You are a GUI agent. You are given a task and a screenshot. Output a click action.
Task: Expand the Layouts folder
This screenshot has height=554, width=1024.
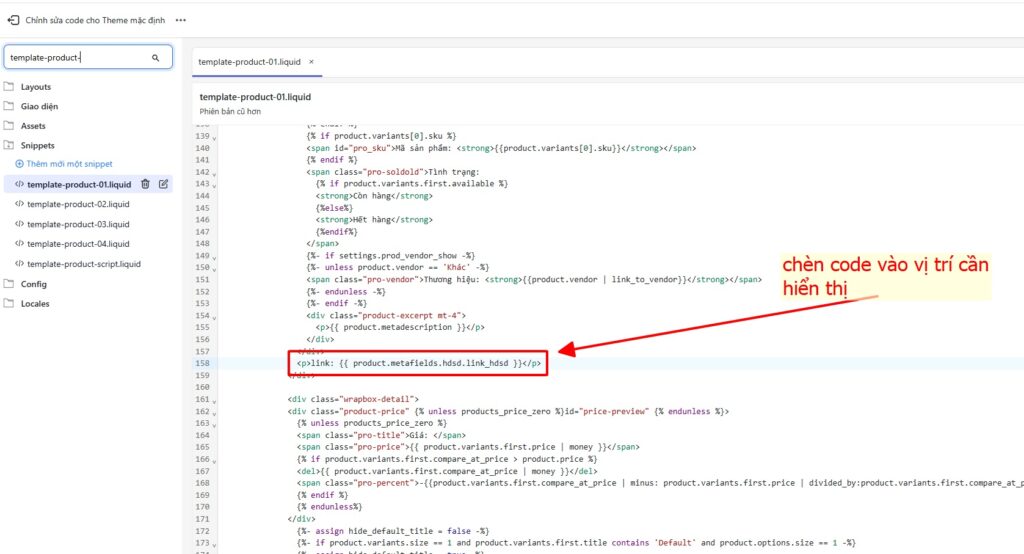[35, 87]
